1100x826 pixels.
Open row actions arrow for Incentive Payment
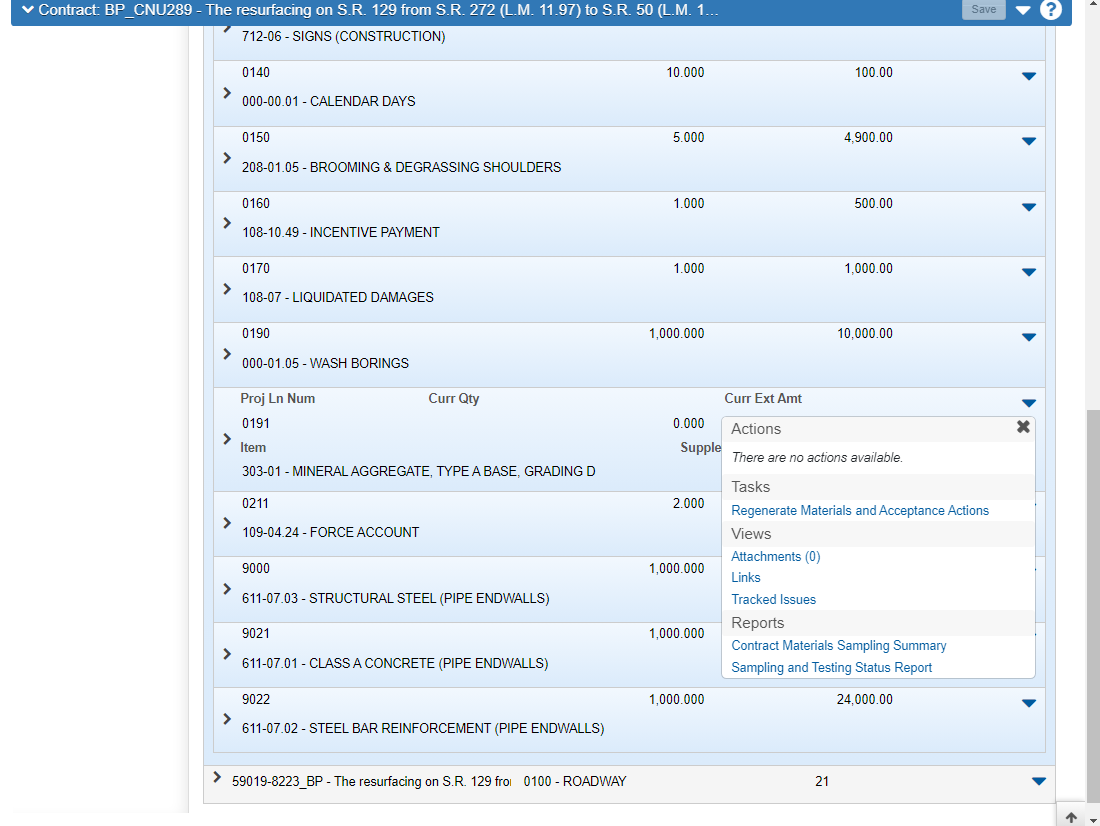1028,207
